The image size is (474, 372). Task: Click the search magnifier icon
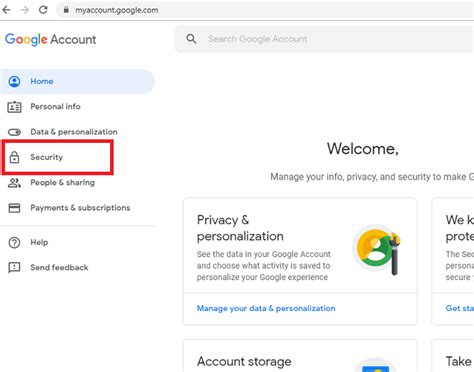pyautogui.click(x=191, y=39)
